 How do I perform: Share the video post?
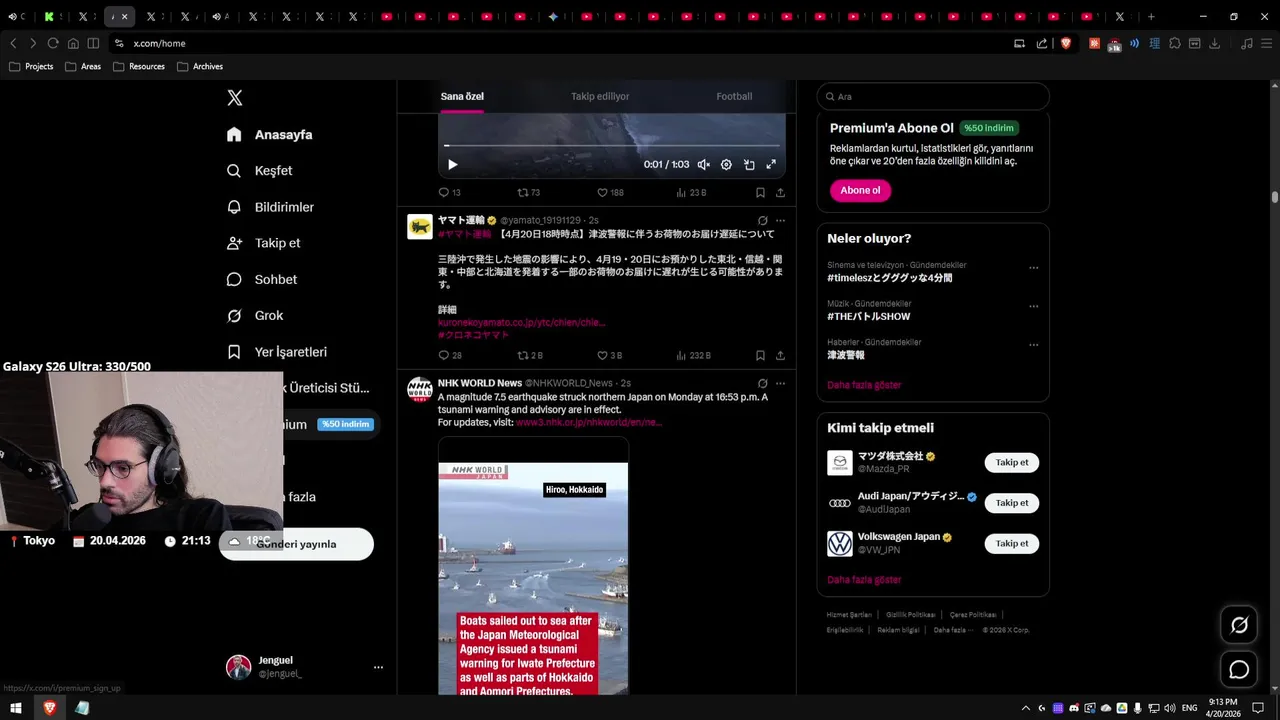(780, 192)
